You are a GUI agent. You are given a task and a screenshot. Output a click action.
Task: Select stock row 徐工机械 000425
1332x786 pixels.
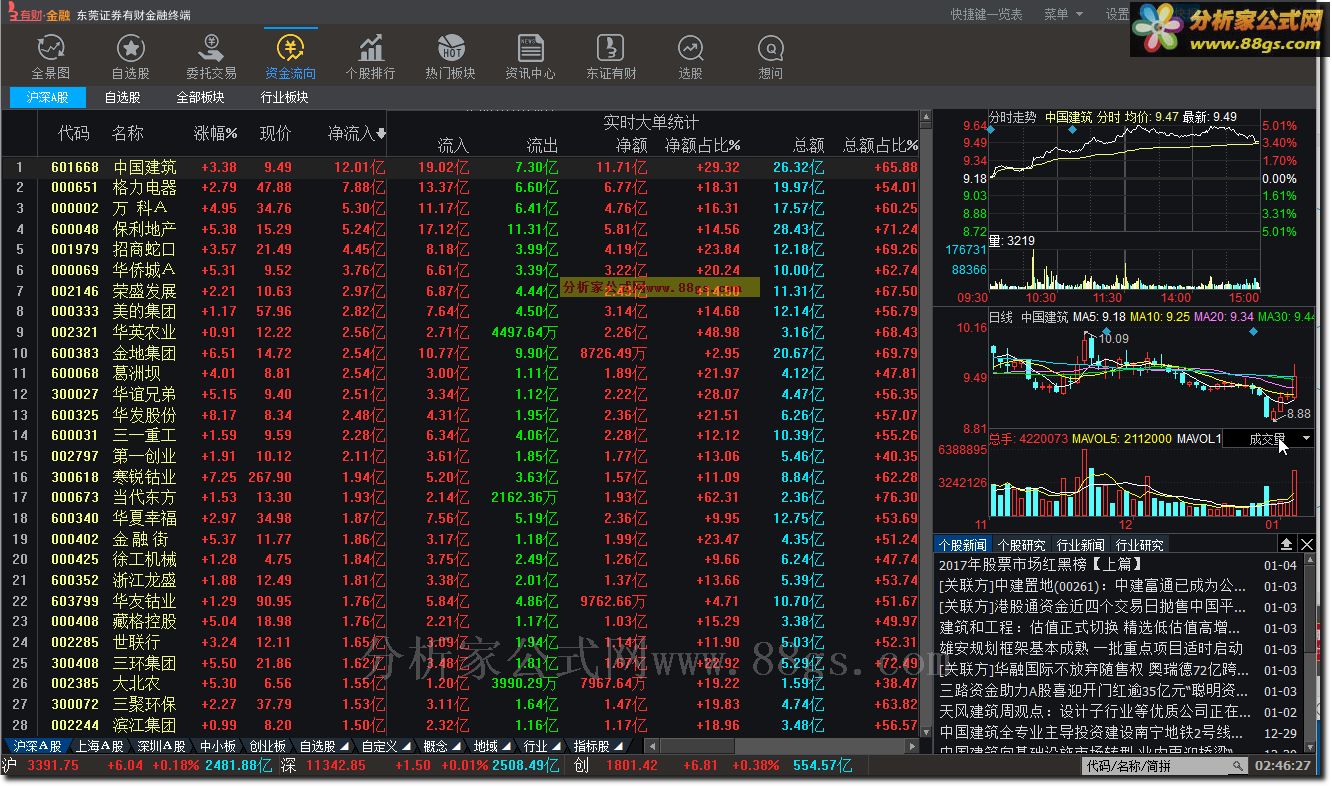pos(460,560)
